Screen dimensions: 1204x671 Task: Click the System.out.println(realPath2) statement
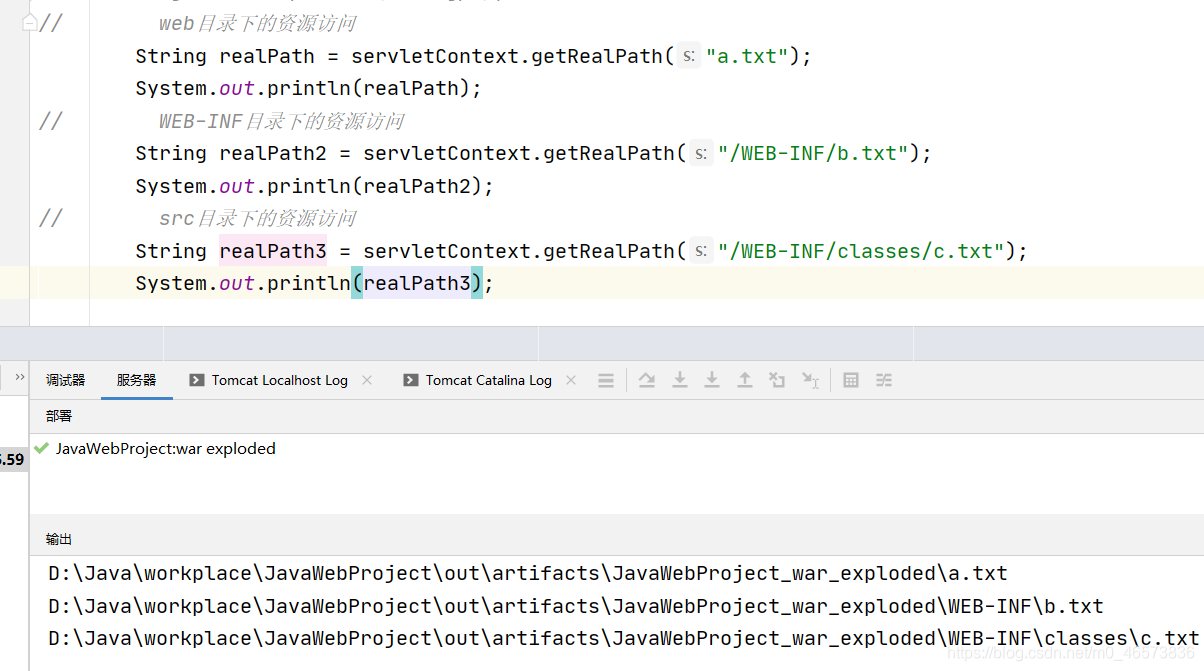pyautogui.click(x=315, y=186)
